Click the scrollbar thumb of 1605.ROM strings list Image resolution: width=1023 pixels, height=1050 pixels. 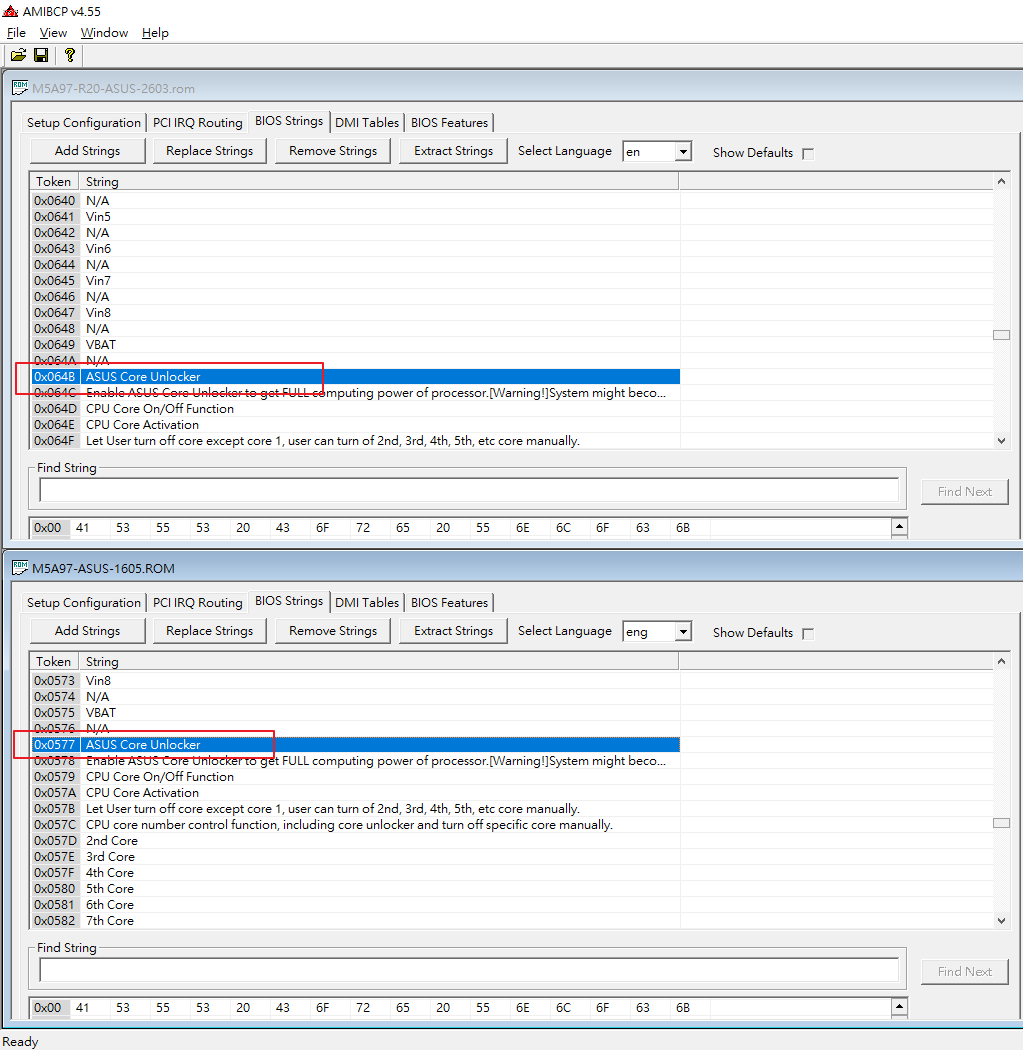point(1002,823)
